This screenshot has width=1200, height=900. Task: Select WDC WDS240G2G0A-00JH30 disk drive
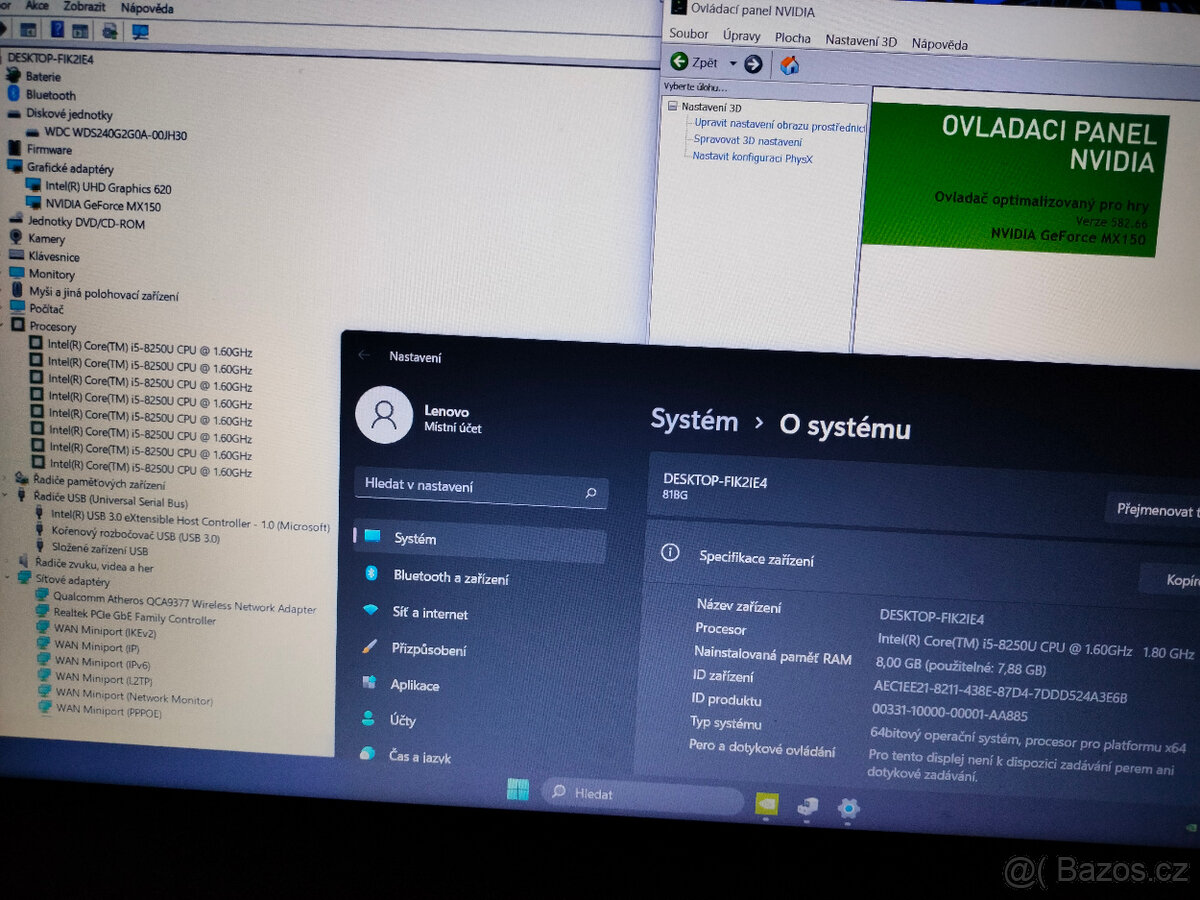tap(116, 133)
